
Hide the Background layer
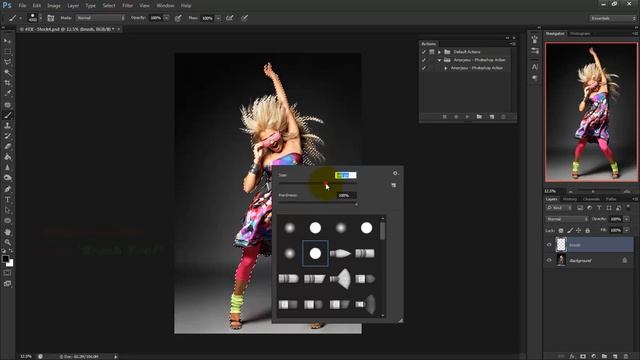[x=549, y=260]
